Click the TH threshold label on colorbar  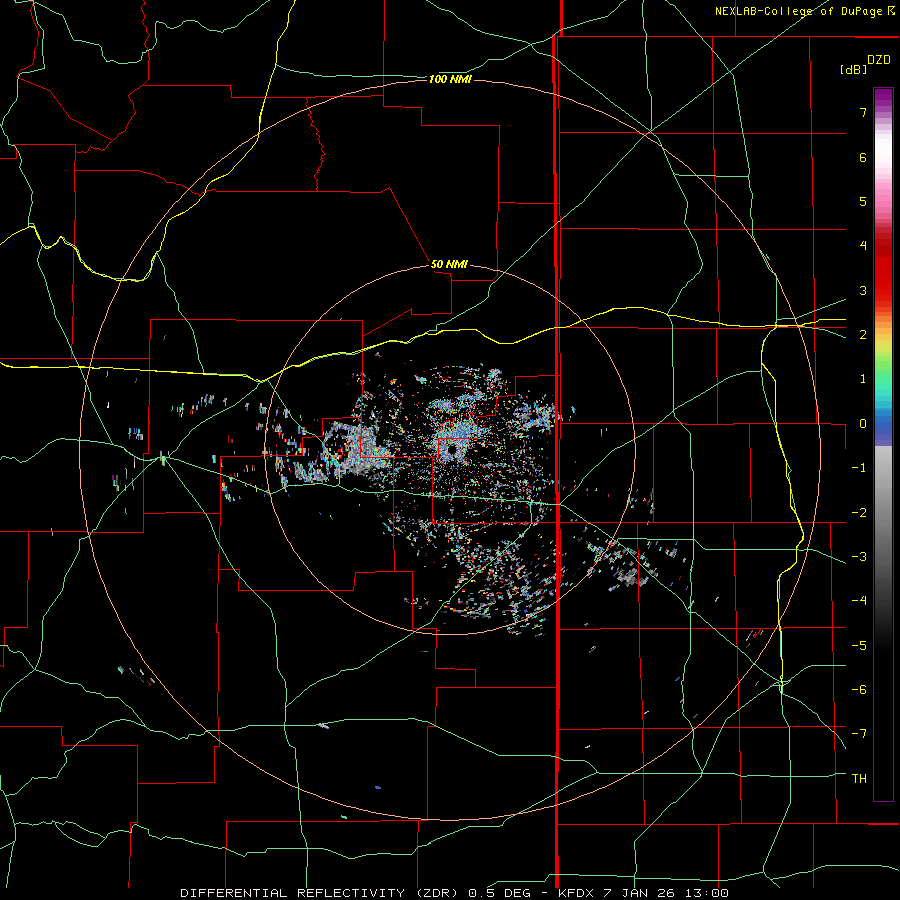point(859,779)
